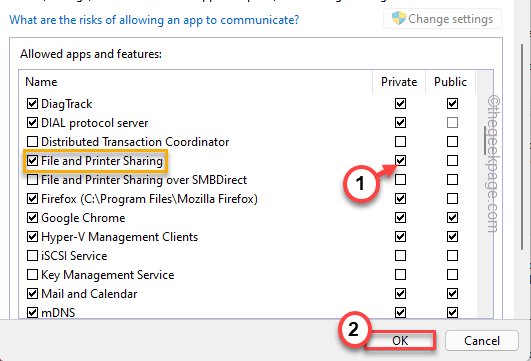531x361 pixels.
Task: Toggle Private for File and Printer Sharing
Action: tap(400, 161)
